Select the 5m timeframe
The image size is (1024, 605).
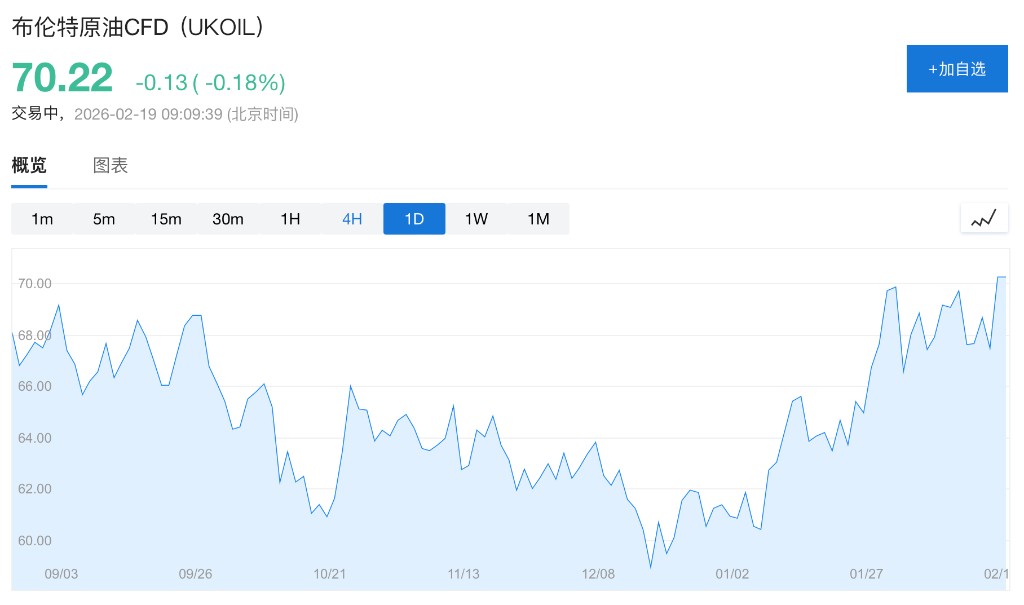(104, 219)
